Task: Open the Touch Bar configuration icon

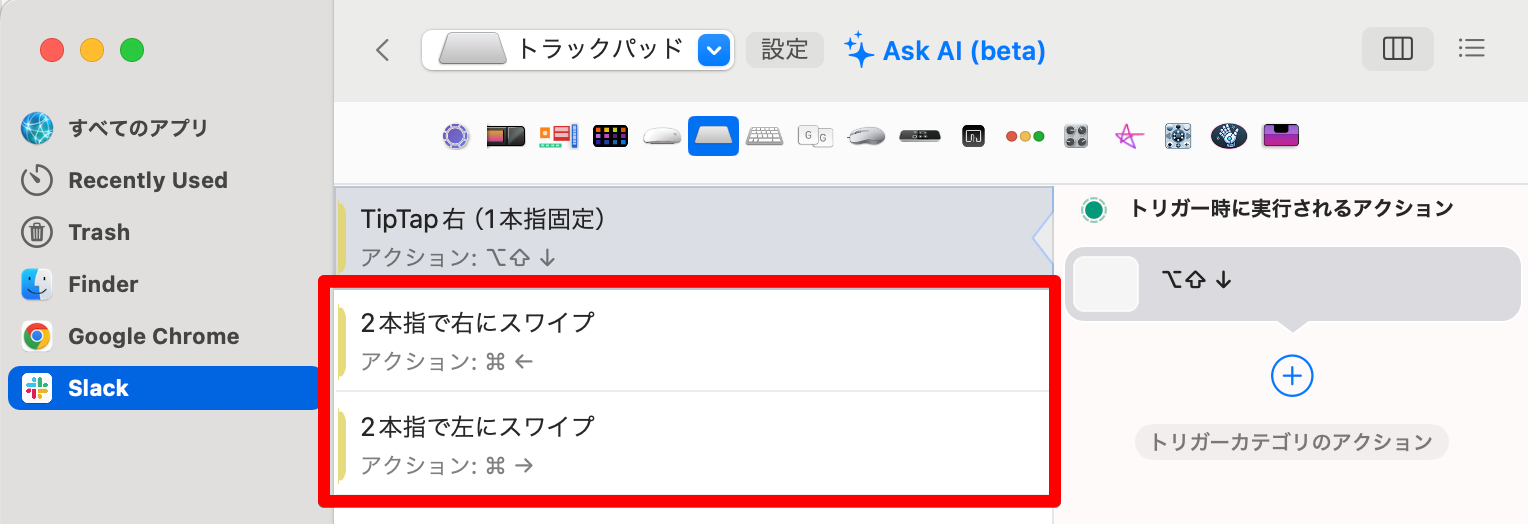Action: pyautogui.click(x=505, y=136)
